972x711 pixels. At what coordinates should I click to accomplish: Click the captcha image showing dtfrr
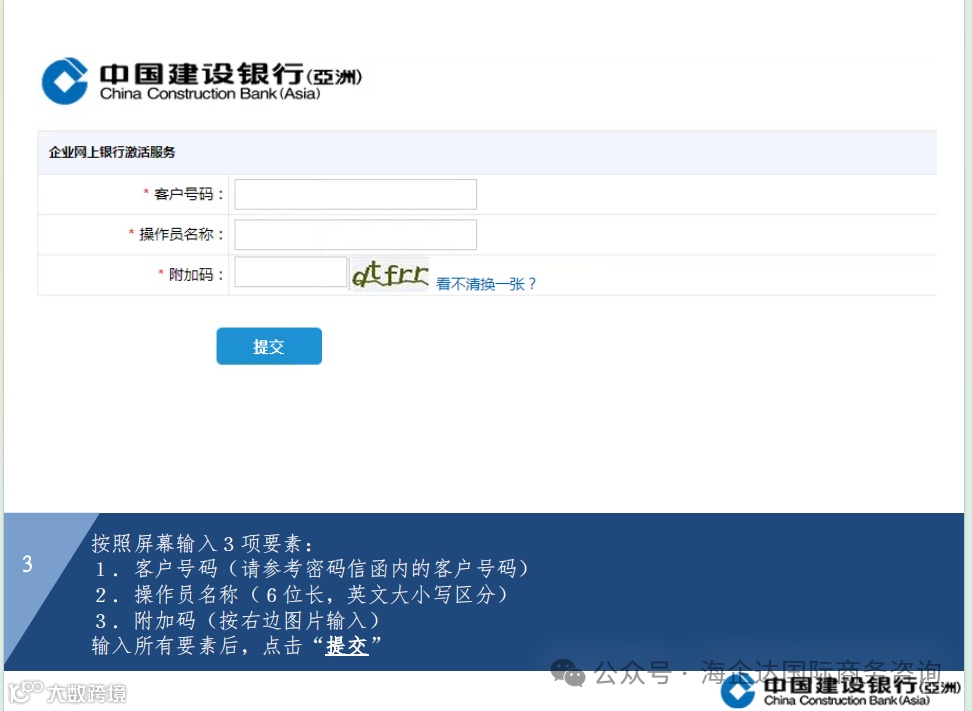click(389, 274)
